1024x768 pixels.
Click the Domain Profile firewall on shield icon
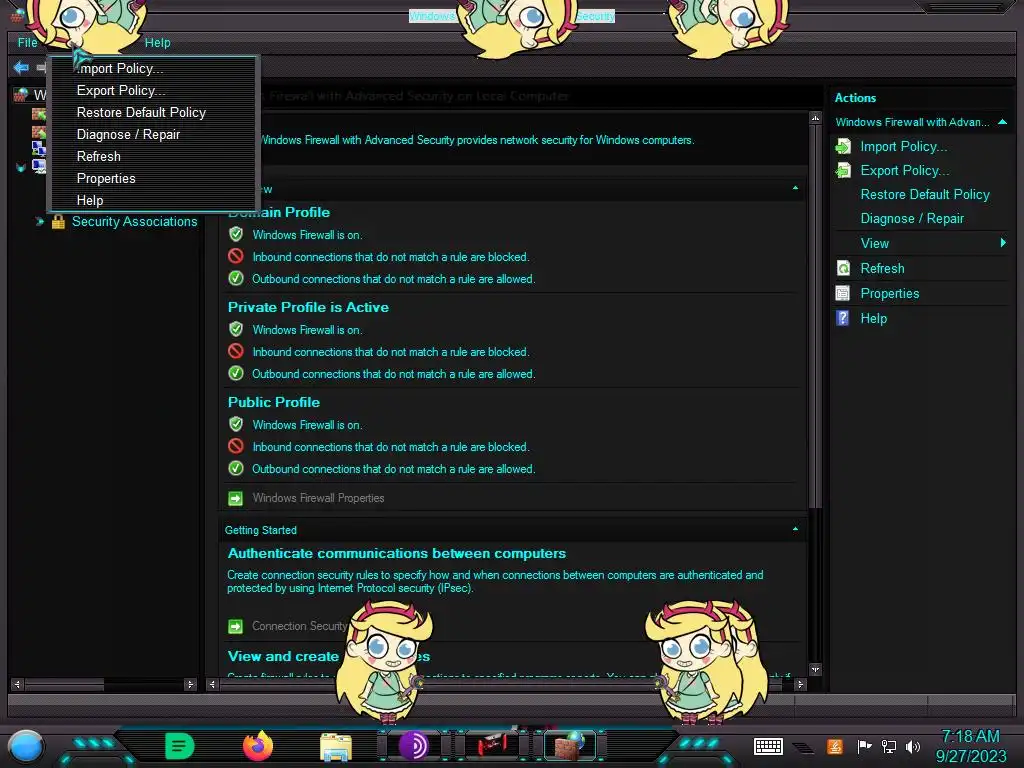pyautogui.click(x=236, y=234)
